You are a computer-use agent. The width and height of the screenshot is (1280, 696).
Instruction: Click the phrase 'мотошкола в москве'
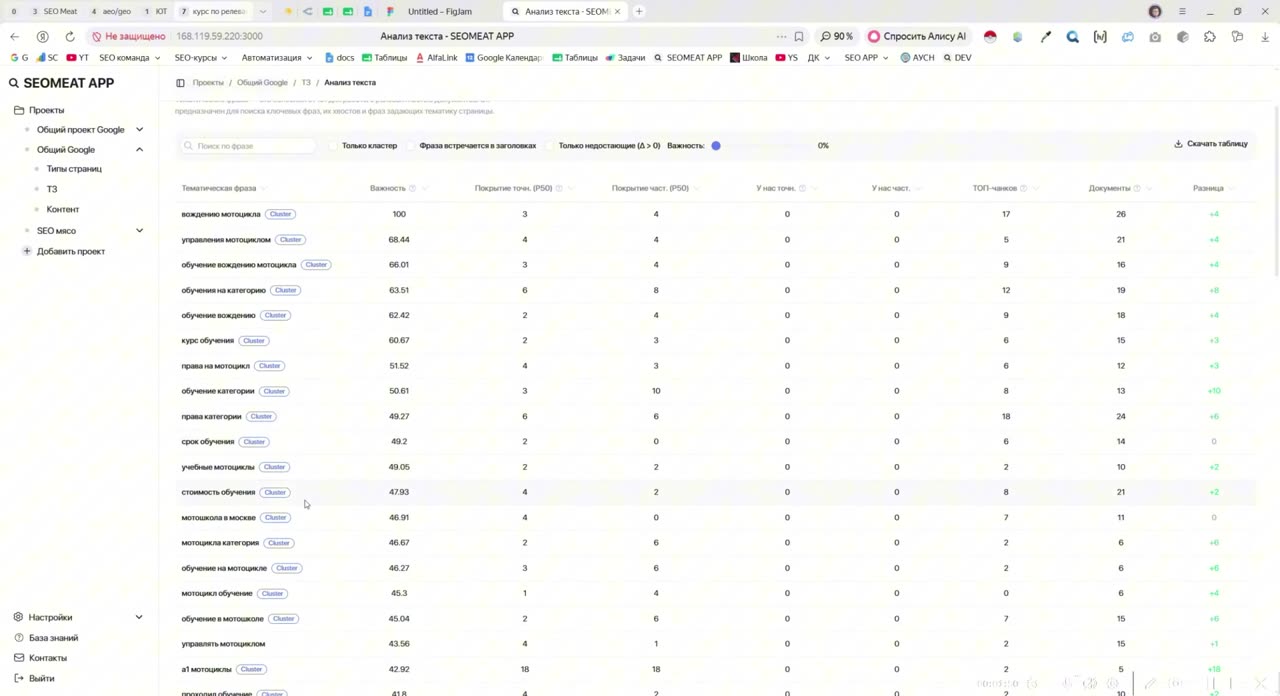click(x=218, y=518)
